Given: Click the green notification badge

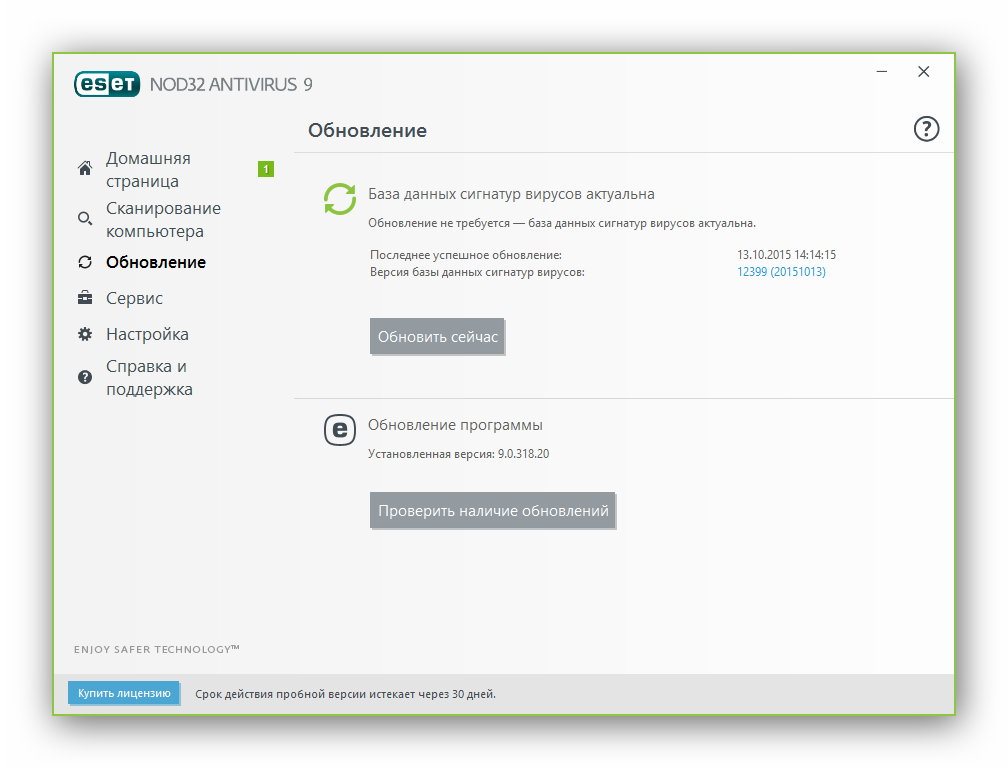Looking at the screenshot, I should pyautogui.click(x=266, y=169).
